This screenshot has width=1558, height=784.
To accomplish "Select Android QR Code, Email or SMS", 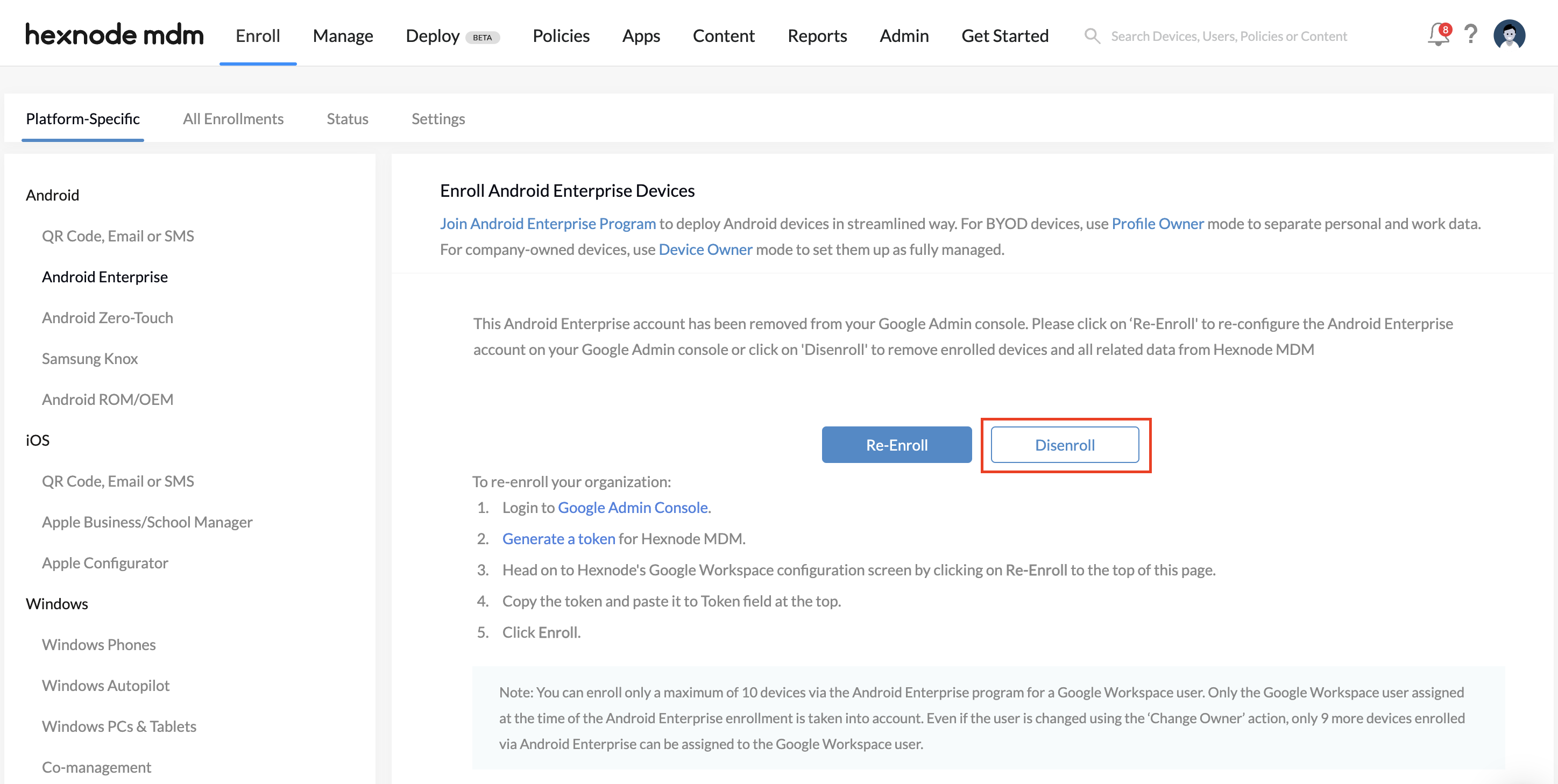I will (x=118, y=236).
